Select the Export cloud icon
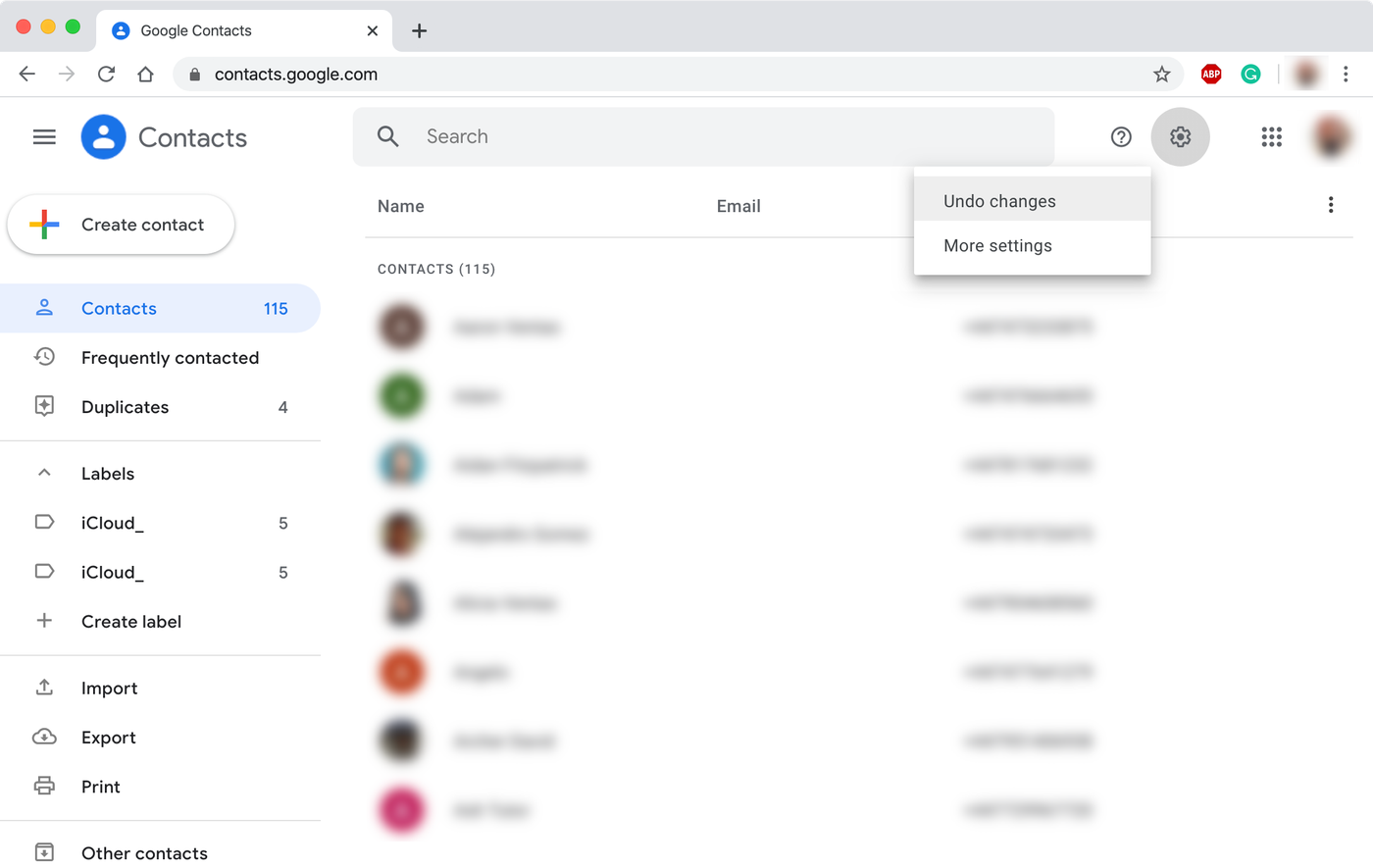The image size is (1373, 868). coord(44,737)
